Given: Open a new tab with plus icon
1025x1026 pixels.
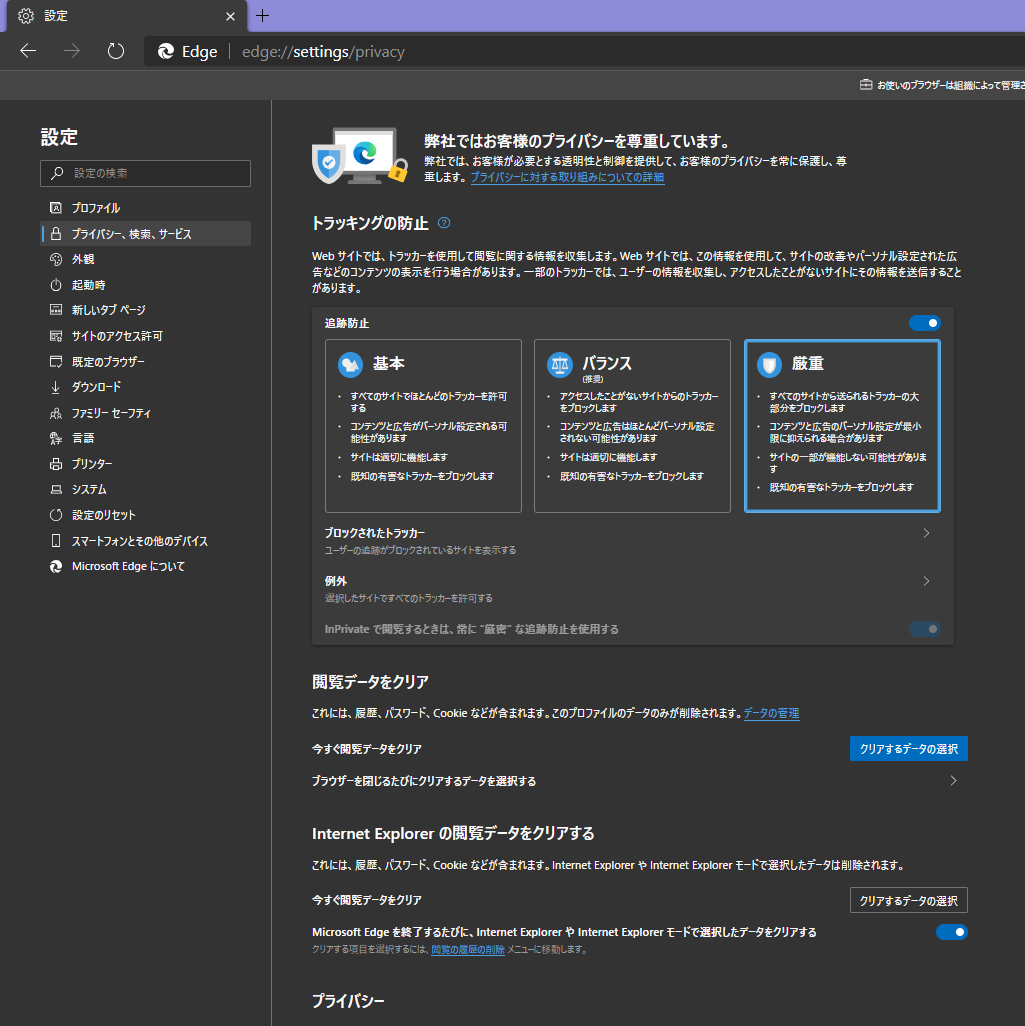Looking at the screenshot, I should click(x=262, y=16).
